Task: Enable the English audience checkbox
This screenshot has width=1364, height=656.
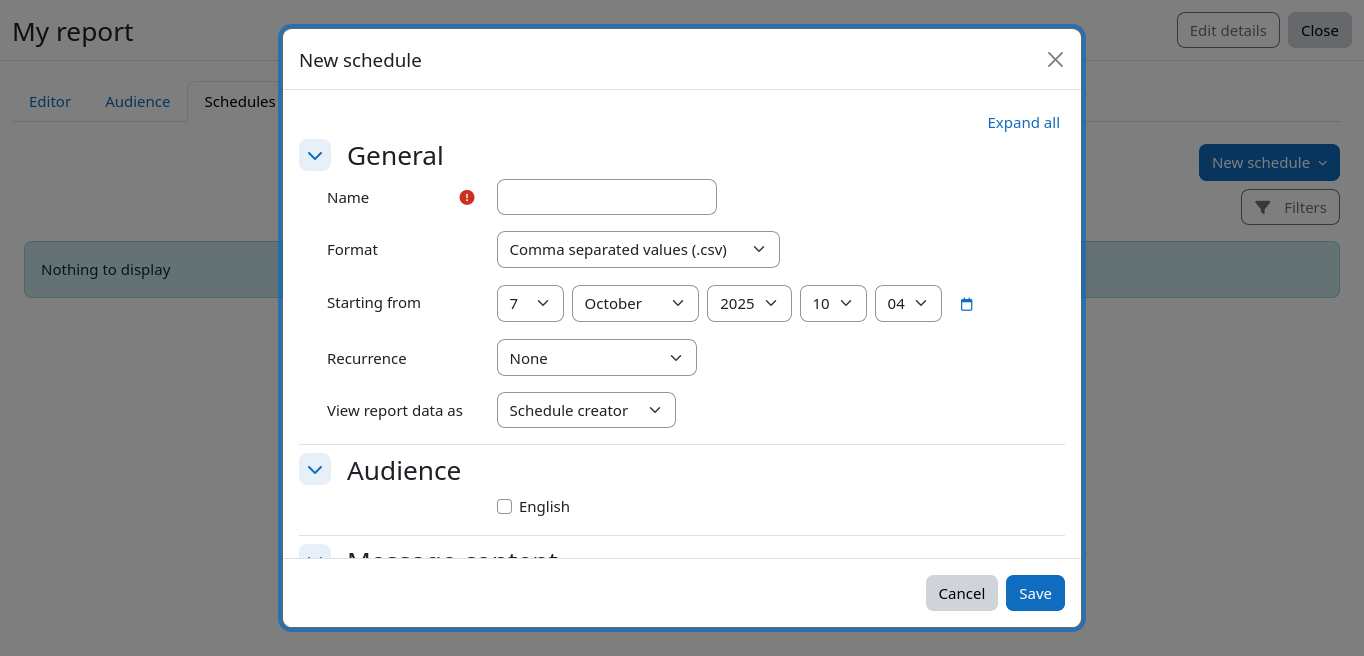Action: point(505,507)
